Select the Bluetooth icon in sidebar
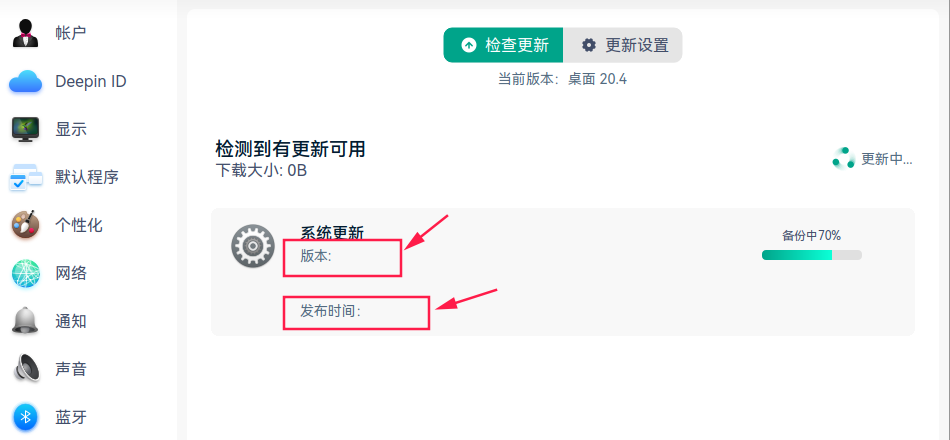950x440 pixels. pos(25,416)
